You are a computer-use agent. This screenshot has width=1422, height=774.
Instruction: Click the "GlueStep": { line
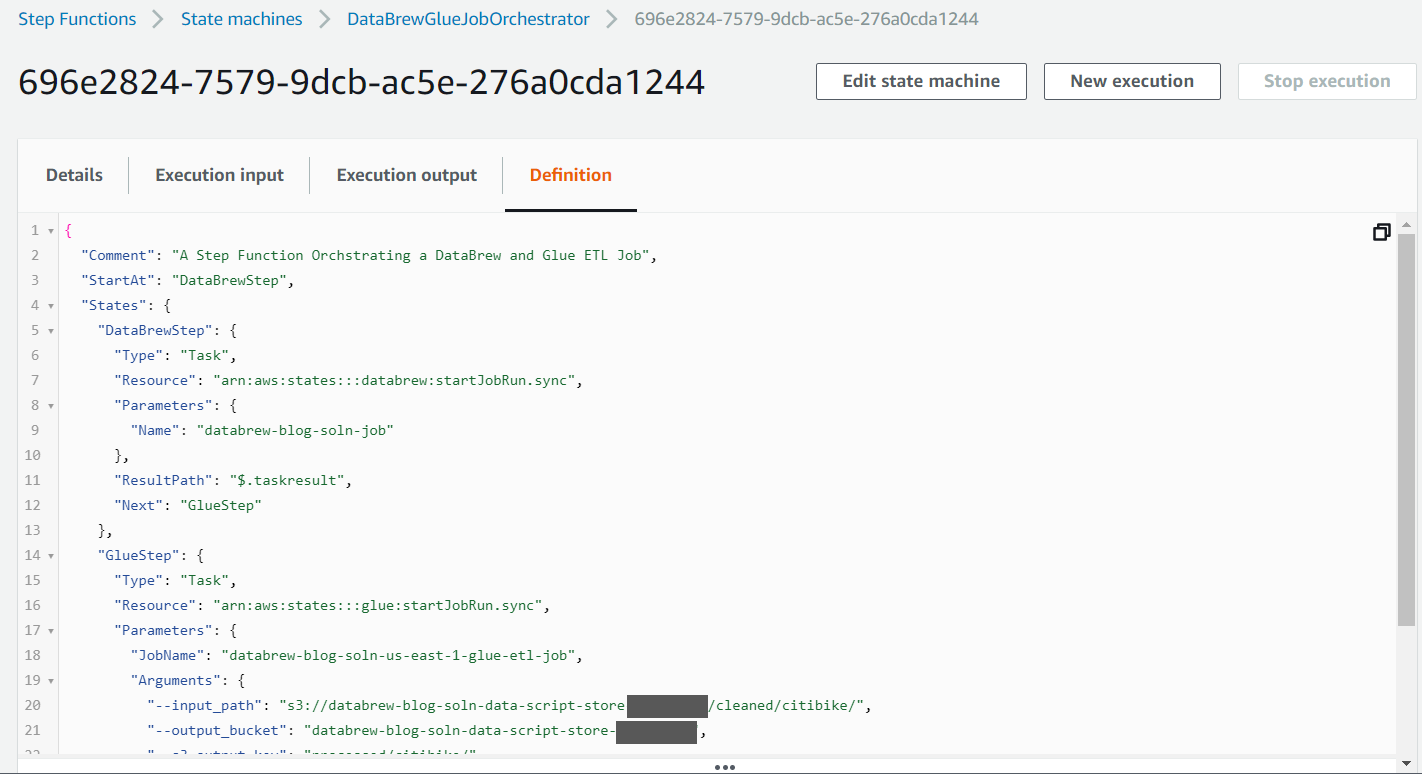[151, 555]
